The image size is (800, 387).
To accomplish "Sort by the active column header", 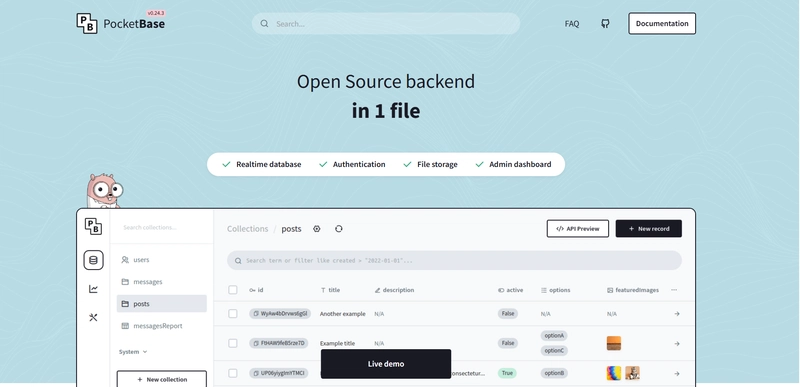I will point(511,290).
